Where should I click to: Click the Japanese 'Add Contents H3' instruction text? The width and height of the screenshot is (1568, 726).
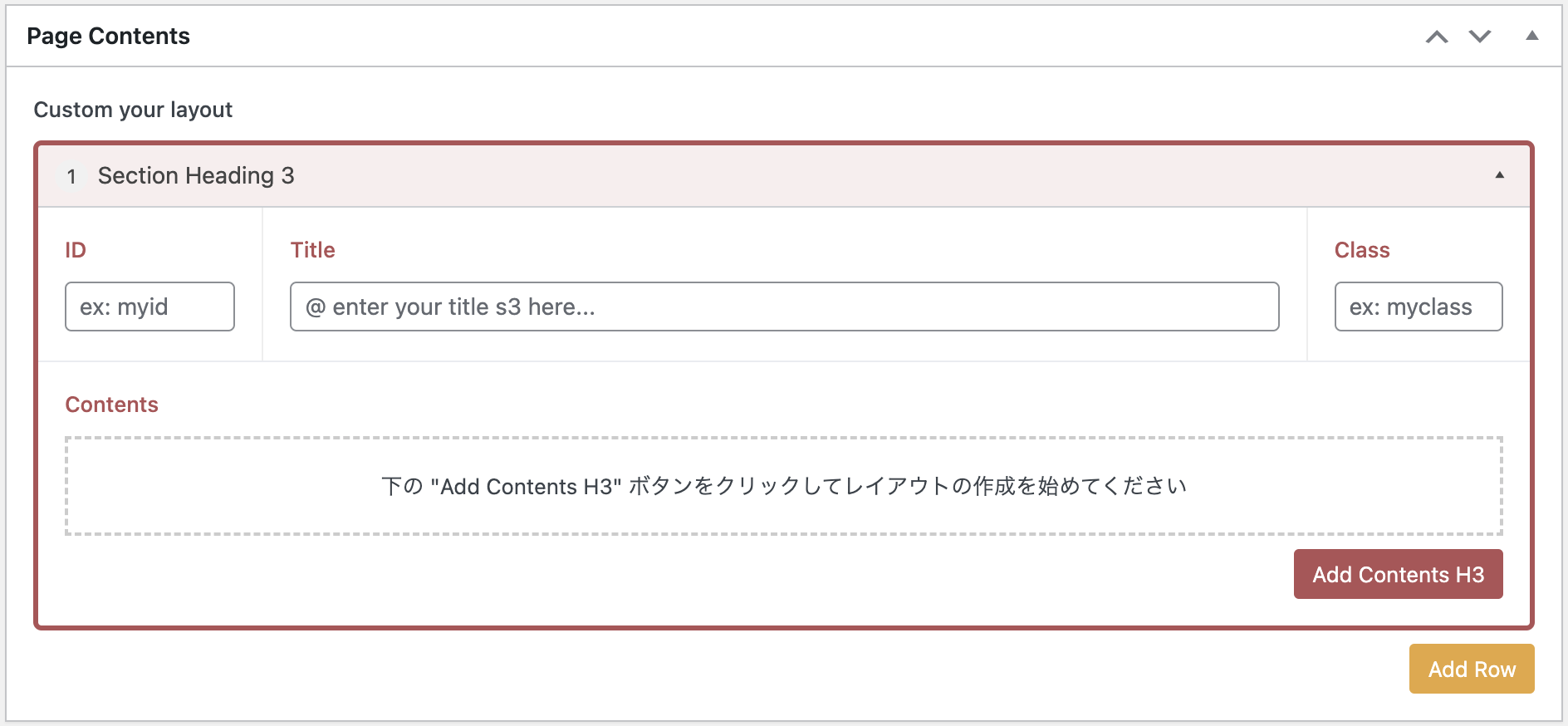coord(784,486)
